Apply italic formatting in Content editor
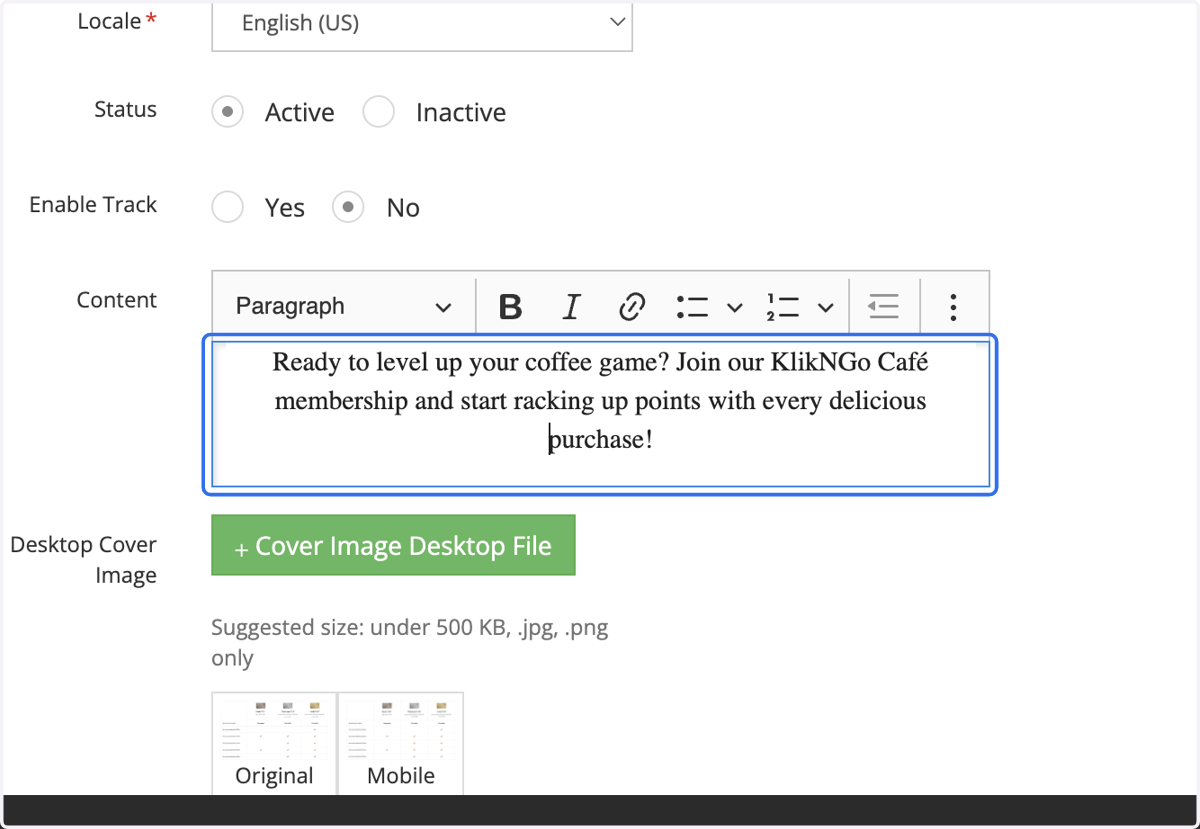This screenshot has height=829, width=1200. pos(571,306)
